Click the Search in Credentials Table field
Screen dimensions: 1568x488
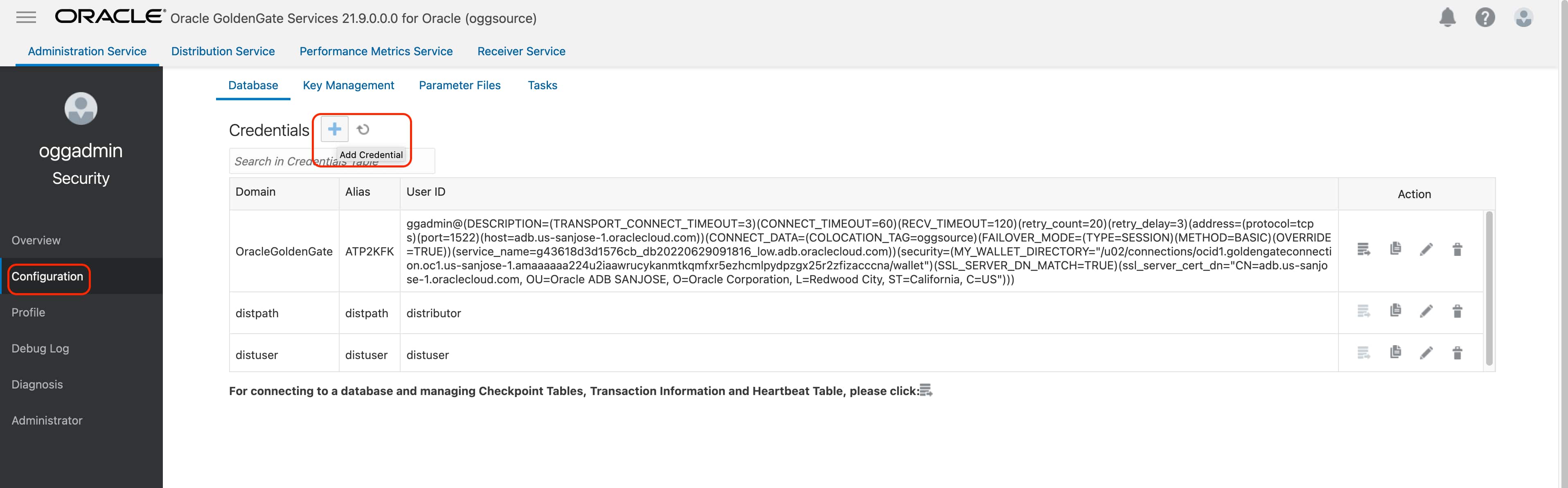[x=274, y=161]
